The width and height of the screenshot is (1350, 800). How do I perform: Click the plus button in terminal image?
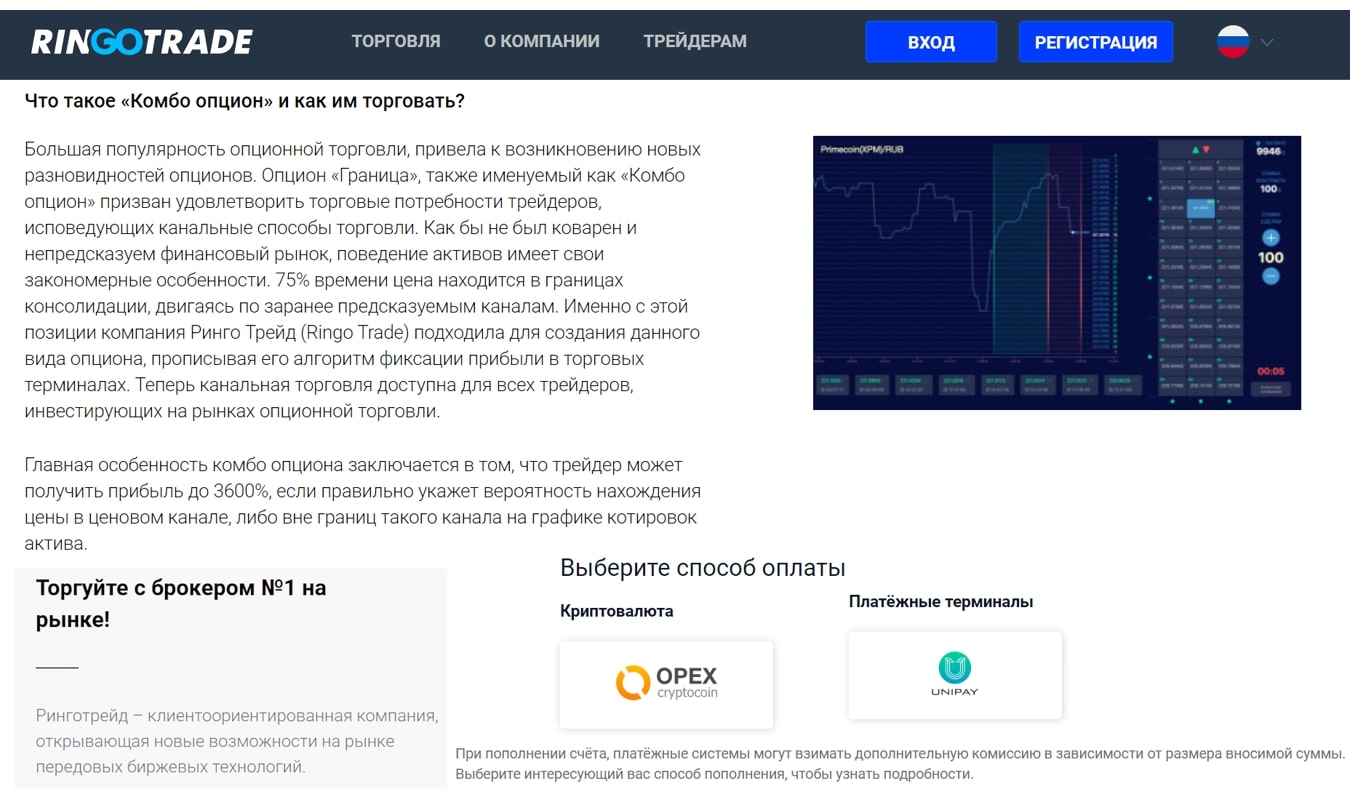(1271, 238)
